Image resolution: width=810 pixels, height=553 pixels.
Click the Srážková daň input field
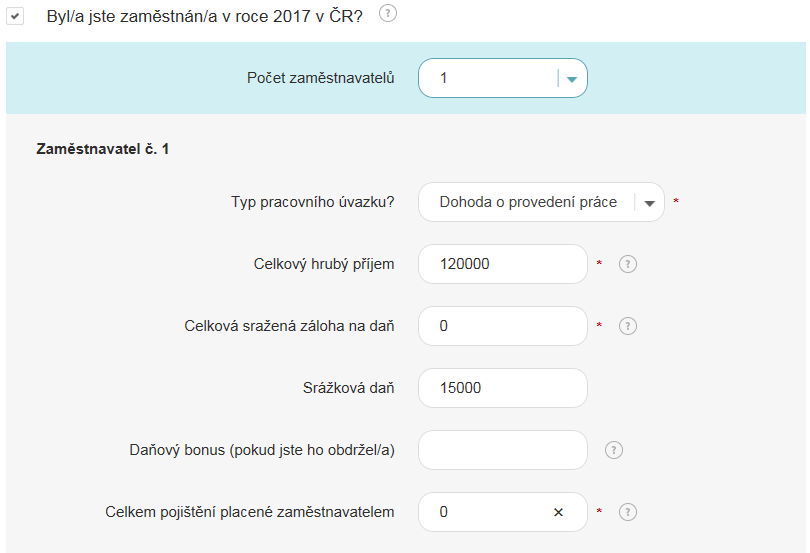pos(502,388)
